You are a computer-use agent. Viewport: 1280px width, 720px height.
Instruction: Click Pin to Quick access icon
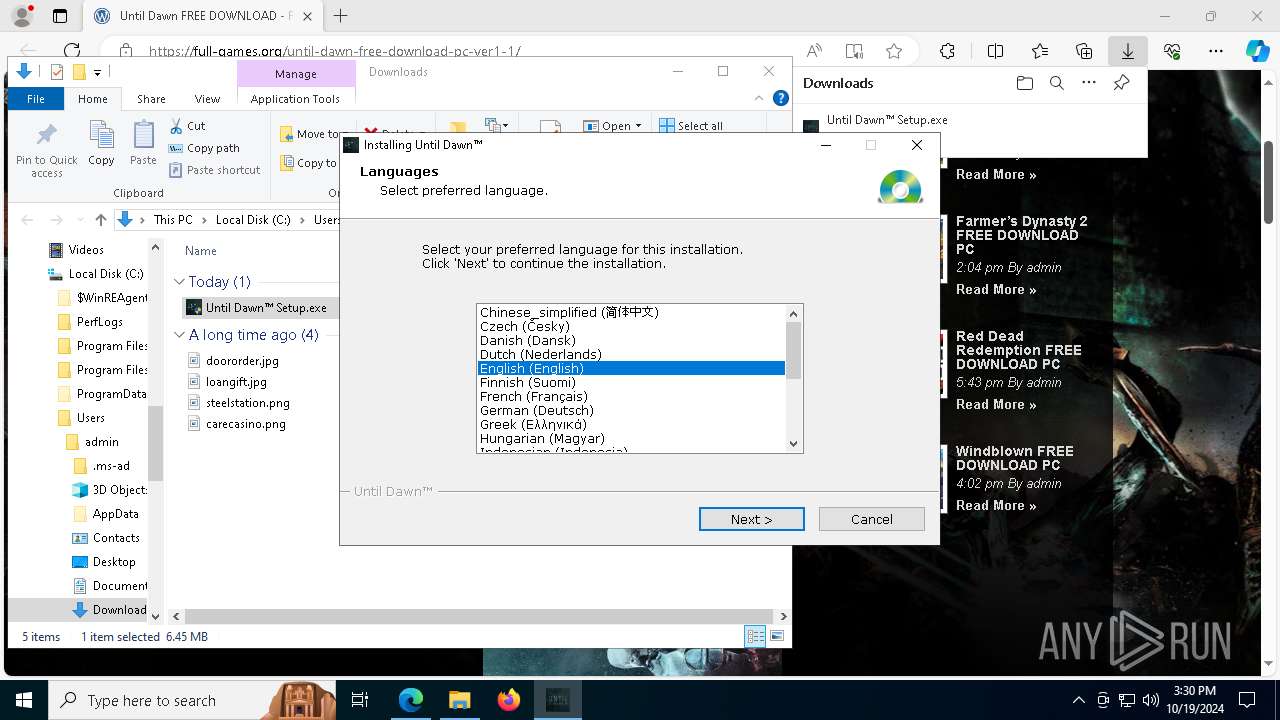coord(46,150)
